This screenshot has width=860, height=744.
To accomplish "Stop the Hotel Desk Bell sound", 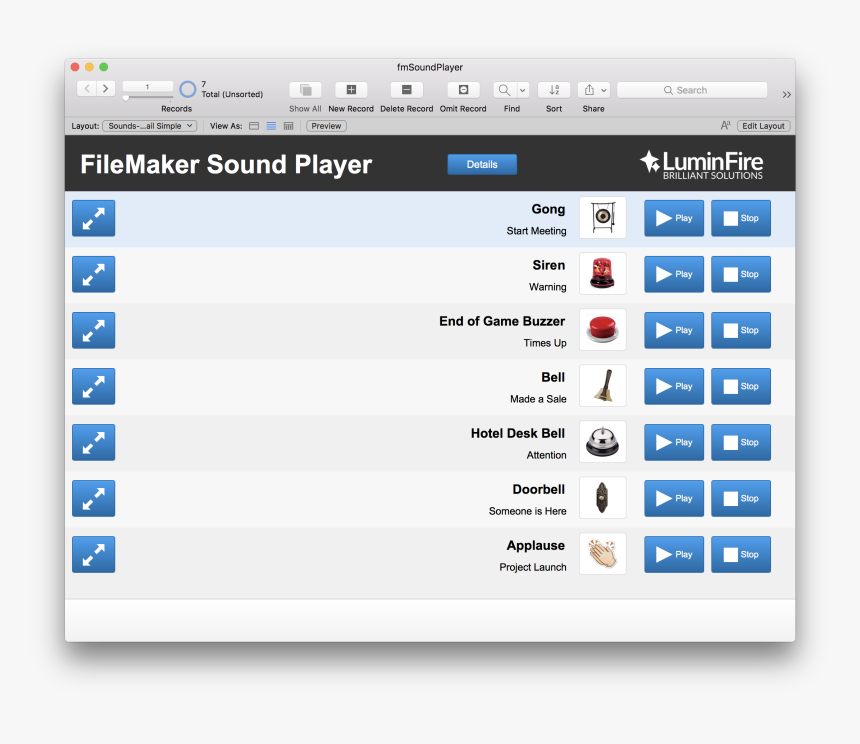I will coord(741,442).
